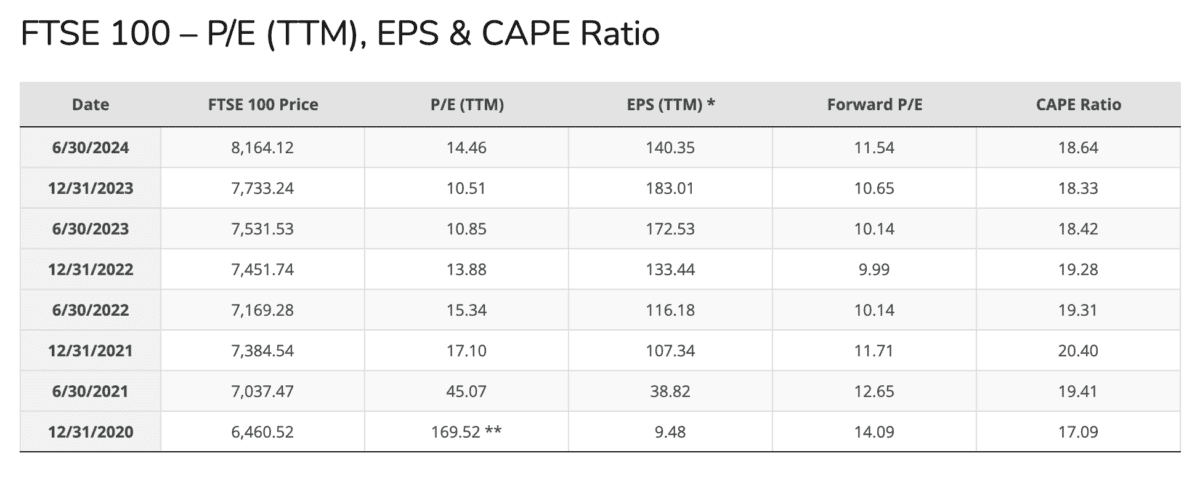1200x485 pixels.
Task: Click the FTSE price value 8,164.12
Action: pyautogui.click(x=262, y=147)
